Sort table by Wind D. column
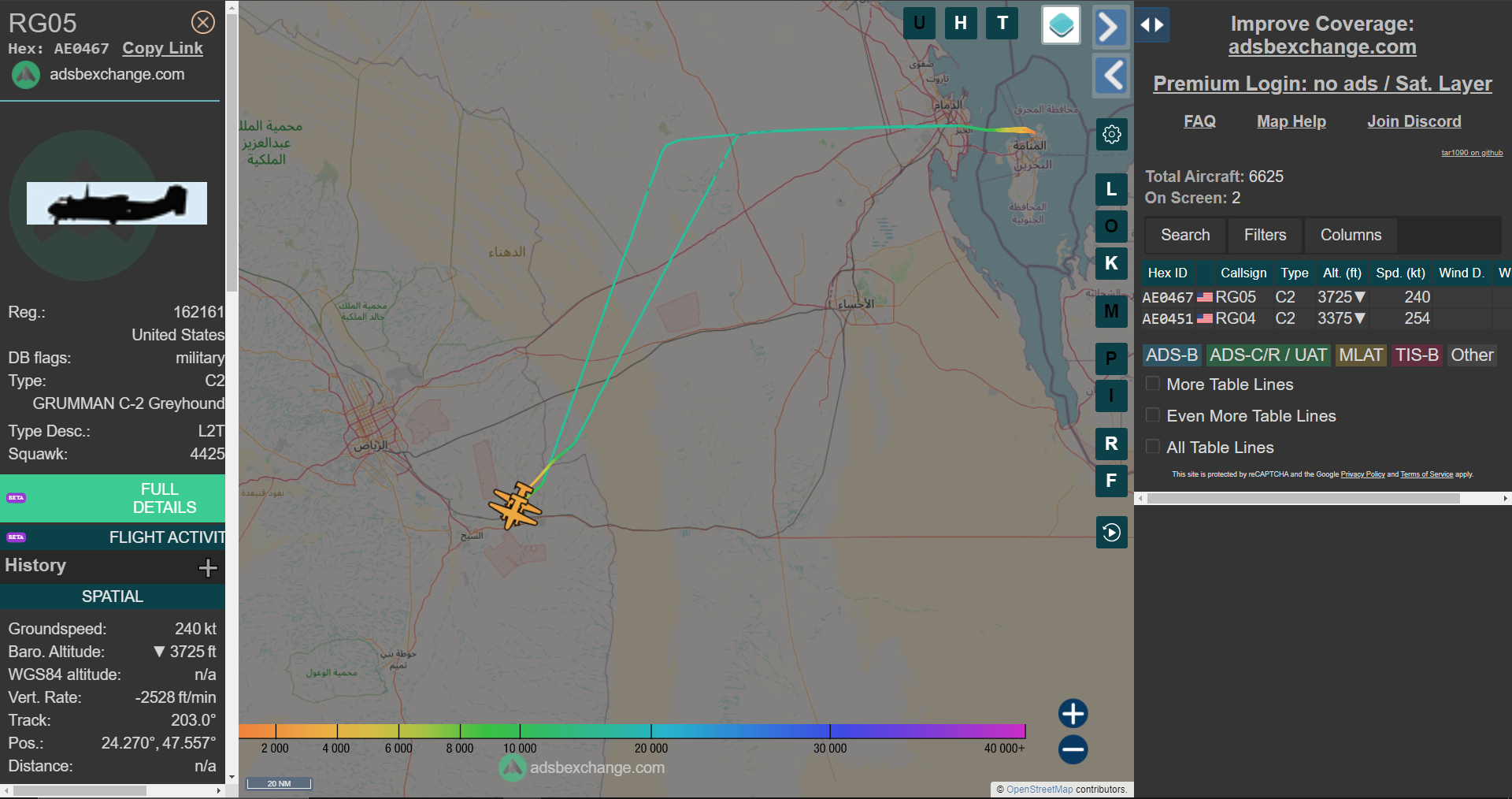Image resolution: width=1512 pixels, height=799 pixels. [x=1461, y=273]
